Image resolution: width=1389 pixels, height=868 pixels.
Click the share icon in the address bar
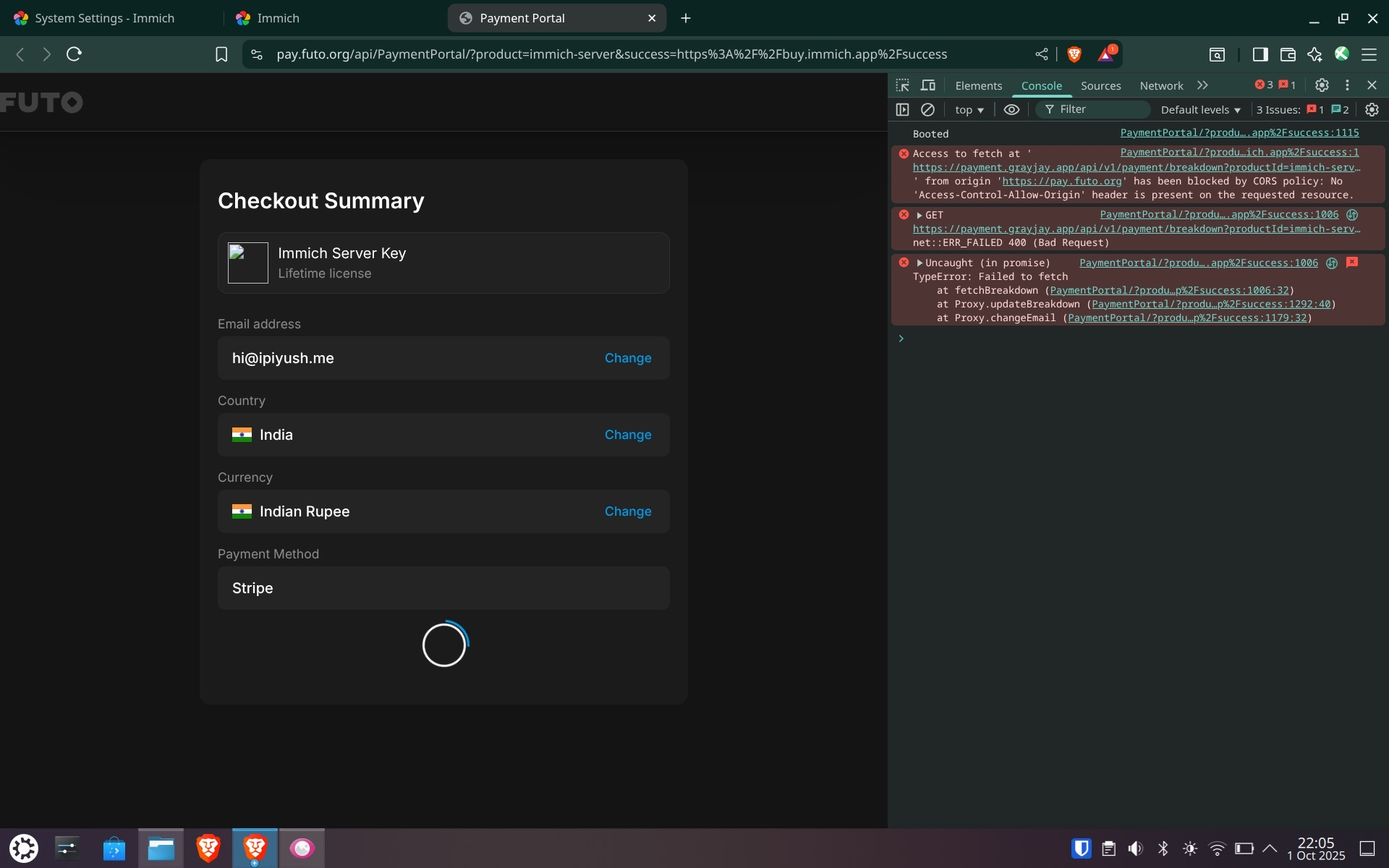click(x=1041, y=54)
